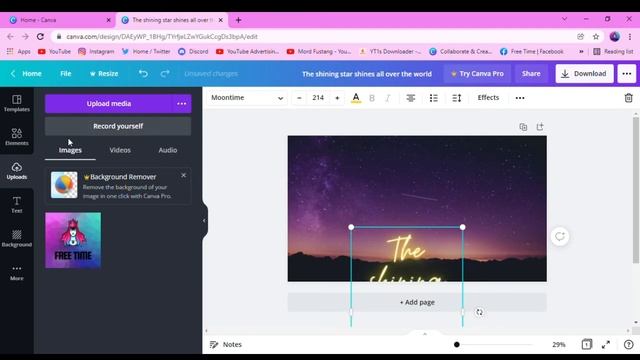Open the Elements panel in sidebar

(x=17, y=137)
